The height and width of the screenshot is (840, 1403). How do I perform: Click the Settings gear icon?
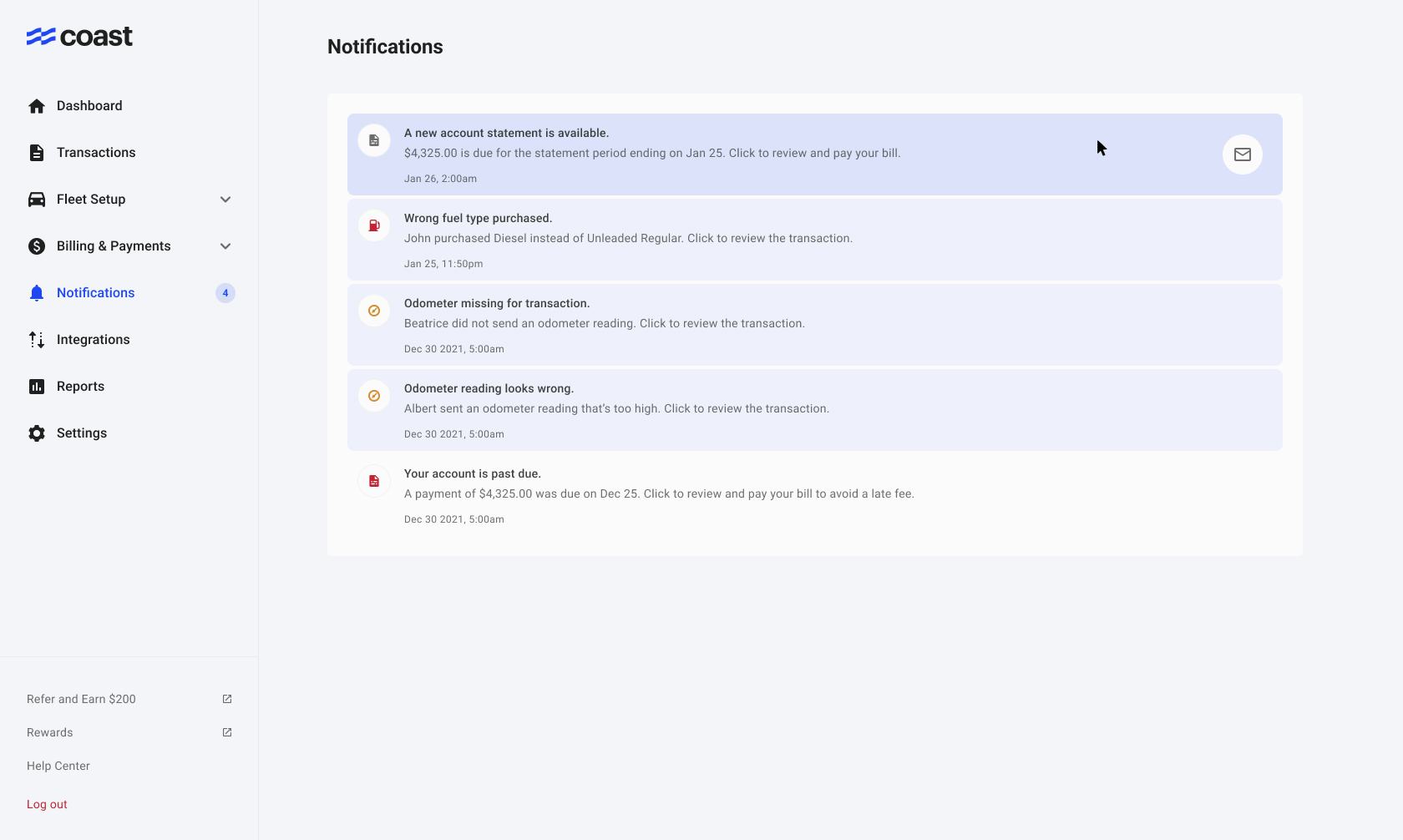(x=37, y=433)
